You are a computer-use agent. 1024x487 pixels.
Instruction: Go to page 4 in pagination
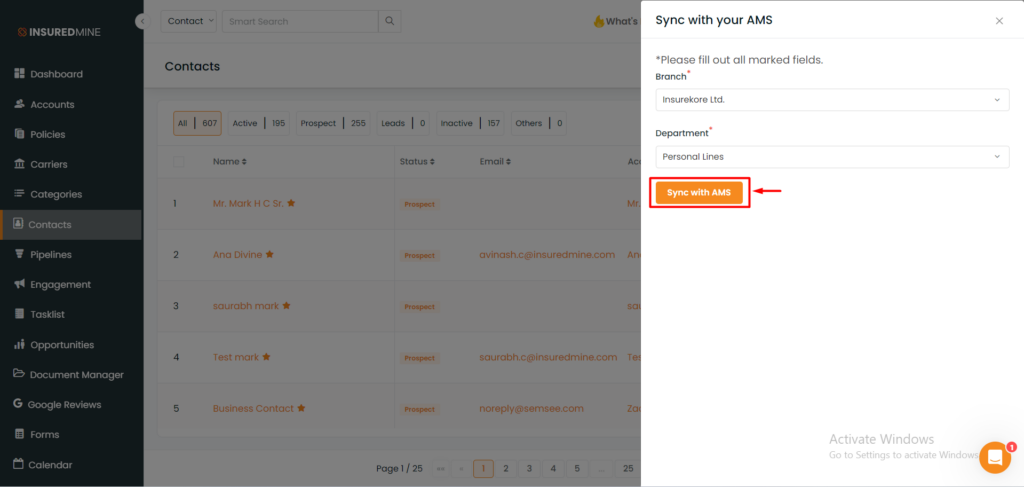coord(553,468)
